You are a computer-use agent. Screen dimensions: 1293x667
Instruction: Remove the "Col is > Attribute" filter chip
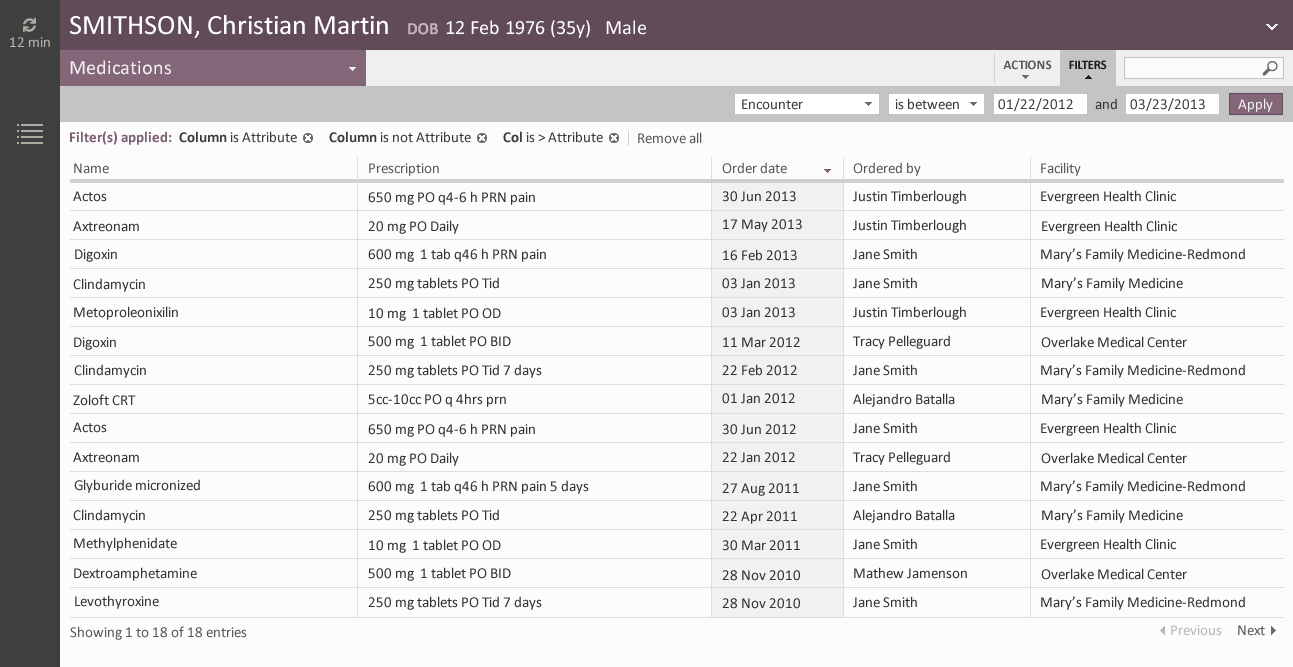(614, 138)
